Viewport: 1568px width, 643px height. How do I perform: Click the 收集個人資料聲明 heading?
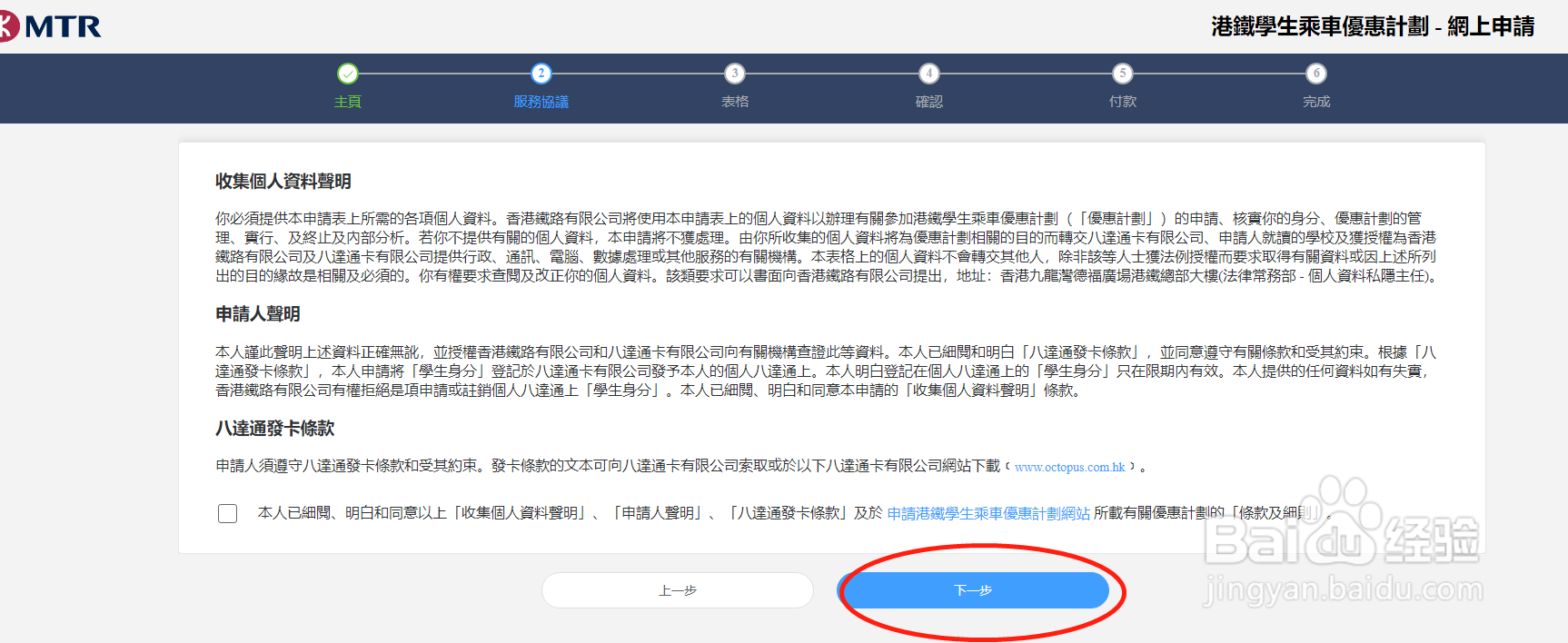point(283,182)
